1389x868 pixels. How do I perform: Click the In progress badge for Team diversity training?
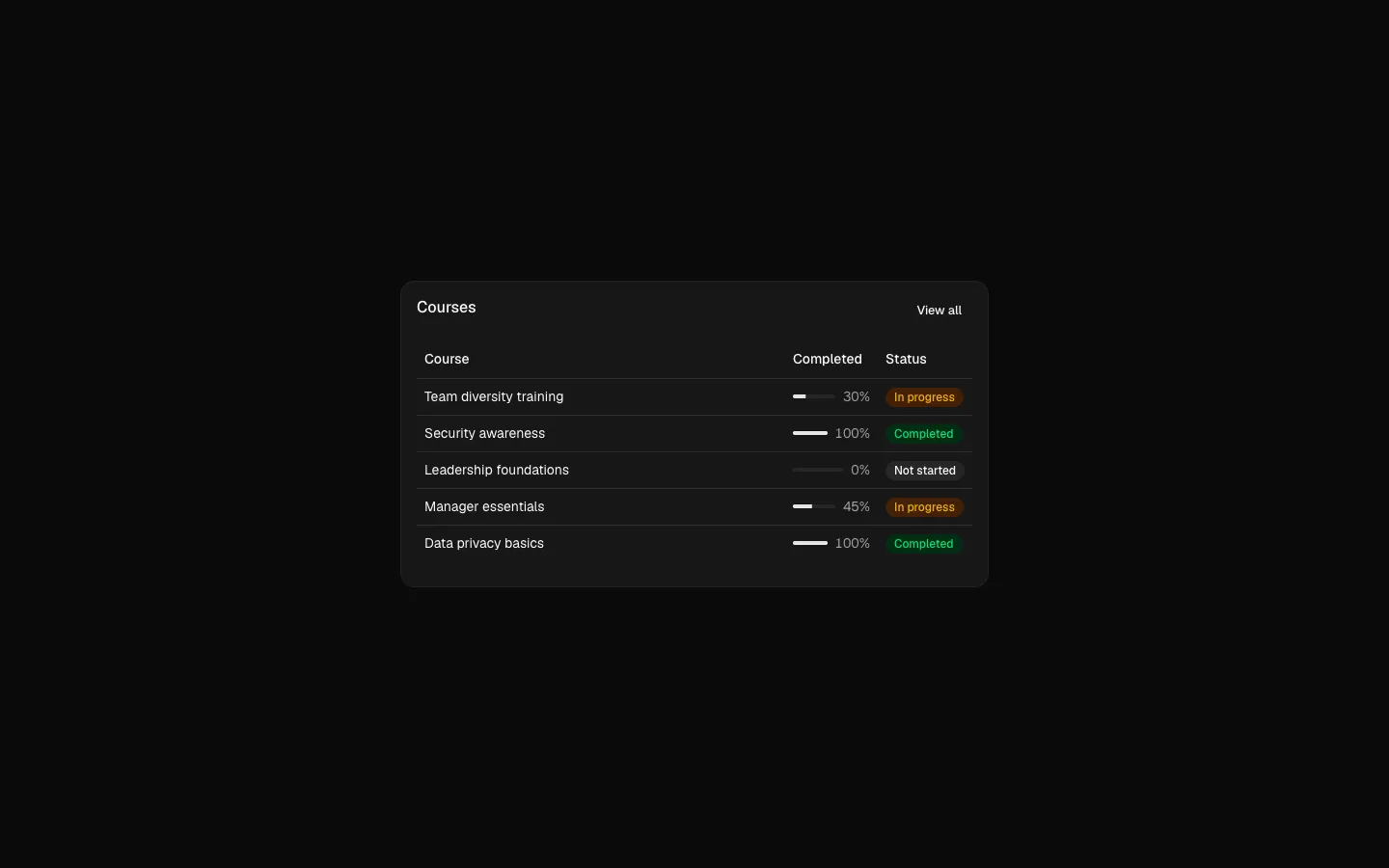924,397
